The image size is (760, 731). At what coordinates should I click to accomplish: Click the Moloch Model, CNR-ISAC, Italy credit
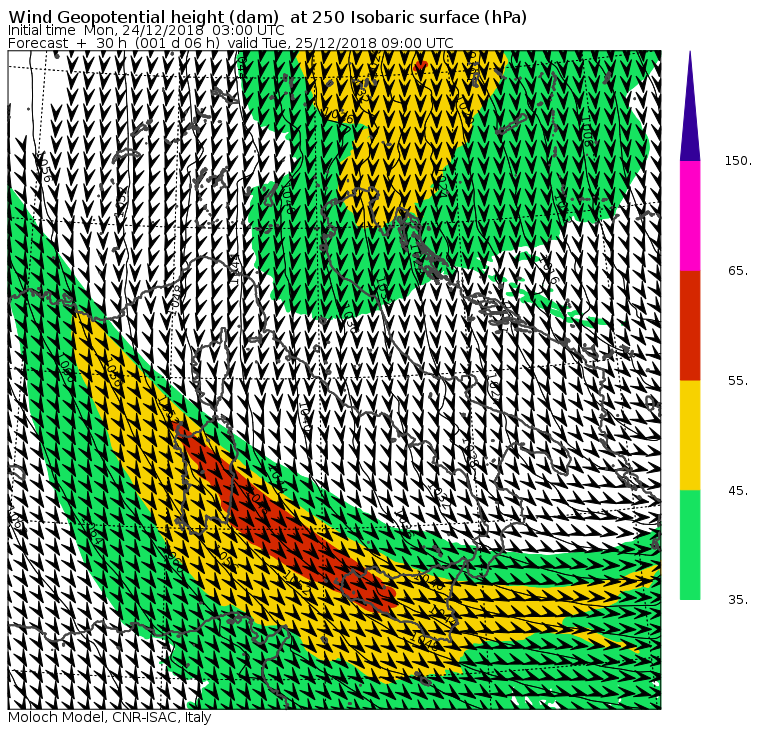click(x=110, y=717)
